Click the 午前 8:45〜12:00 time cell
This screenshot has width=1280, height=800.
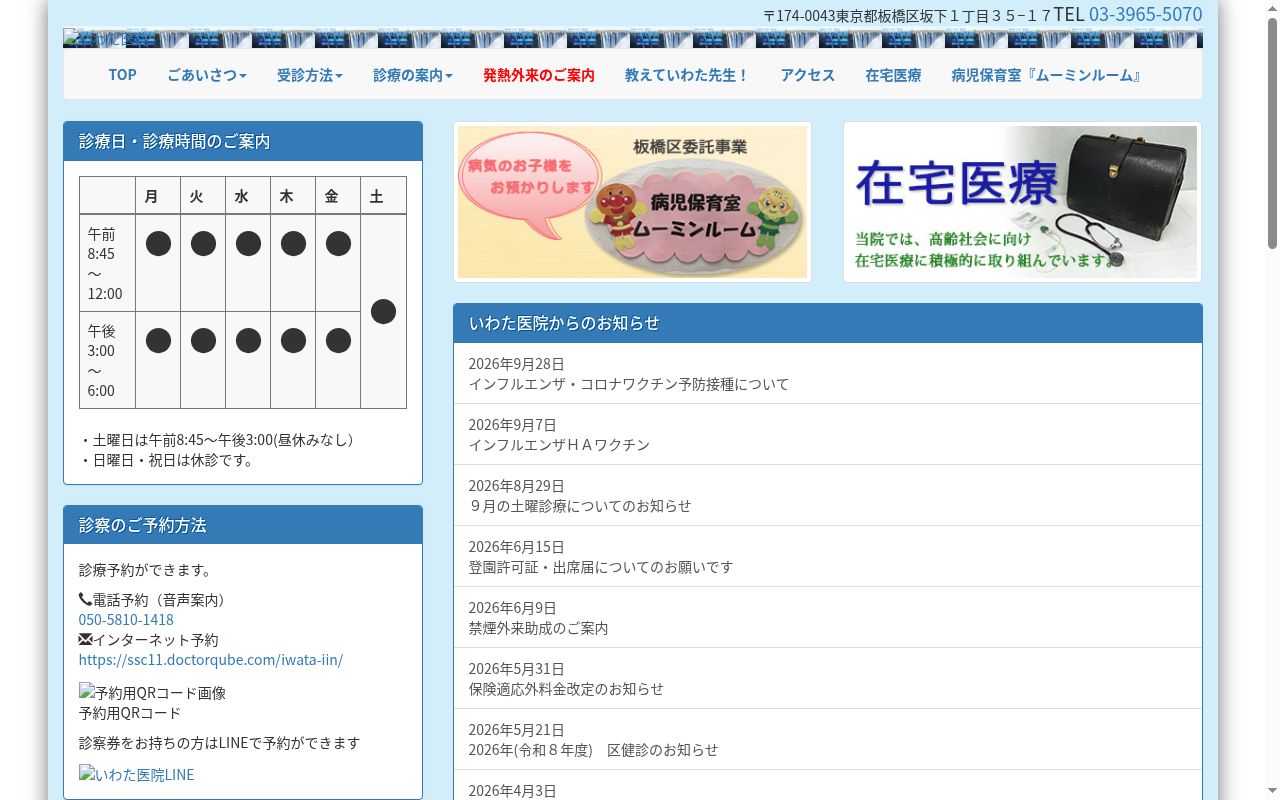coord(107,263)
